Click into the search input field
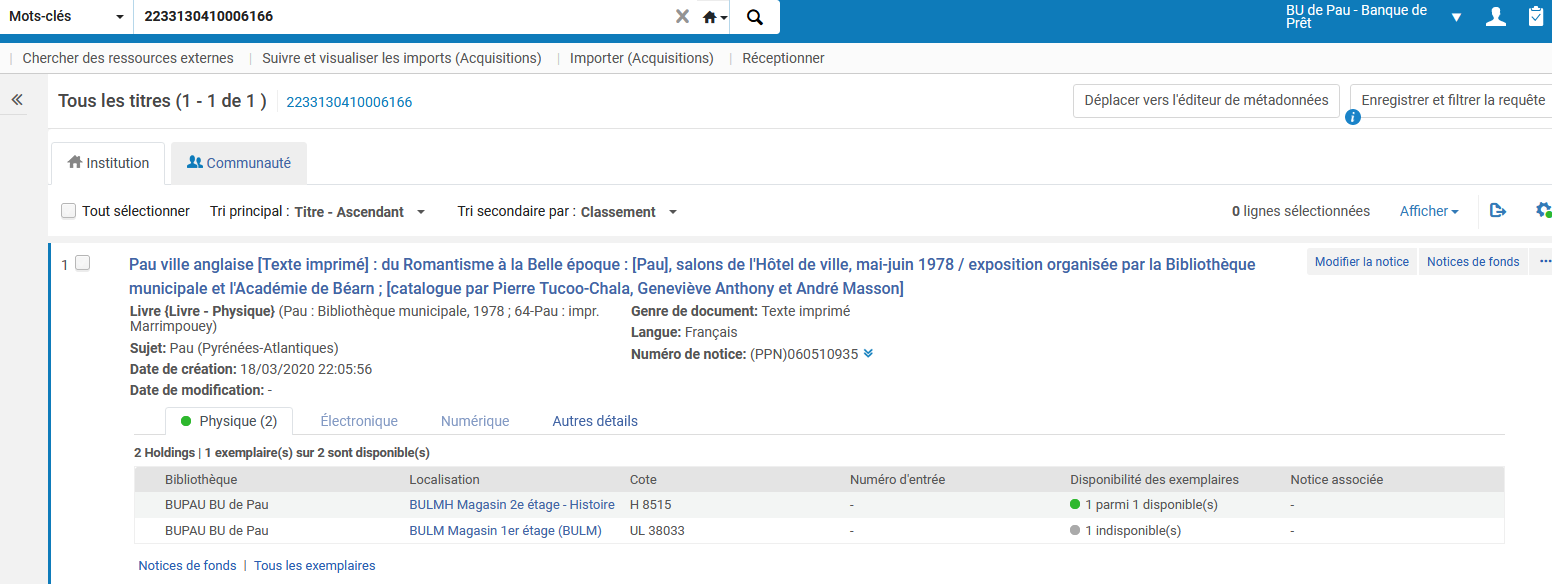The height and width of the screenshot is (584, 1552). click(400, 17)
